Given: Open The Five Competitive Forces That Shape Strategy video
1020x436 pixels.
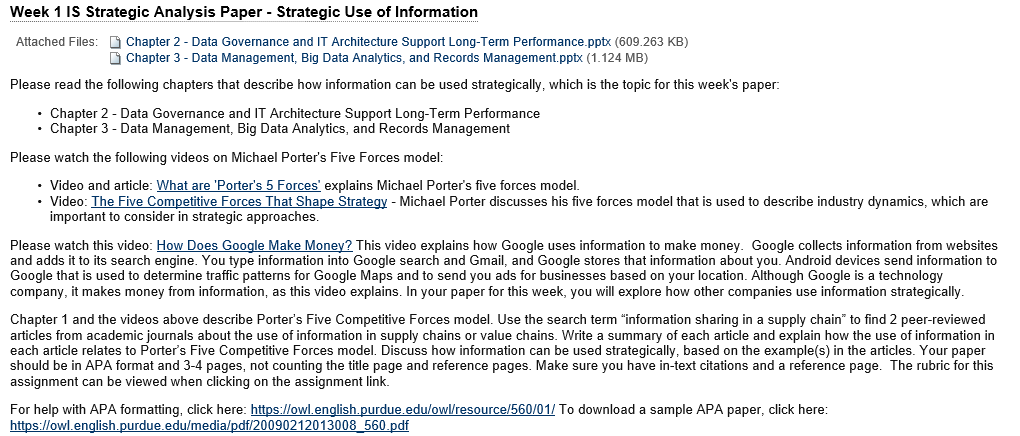Looking at the screenshot, I should pos(239,201).
